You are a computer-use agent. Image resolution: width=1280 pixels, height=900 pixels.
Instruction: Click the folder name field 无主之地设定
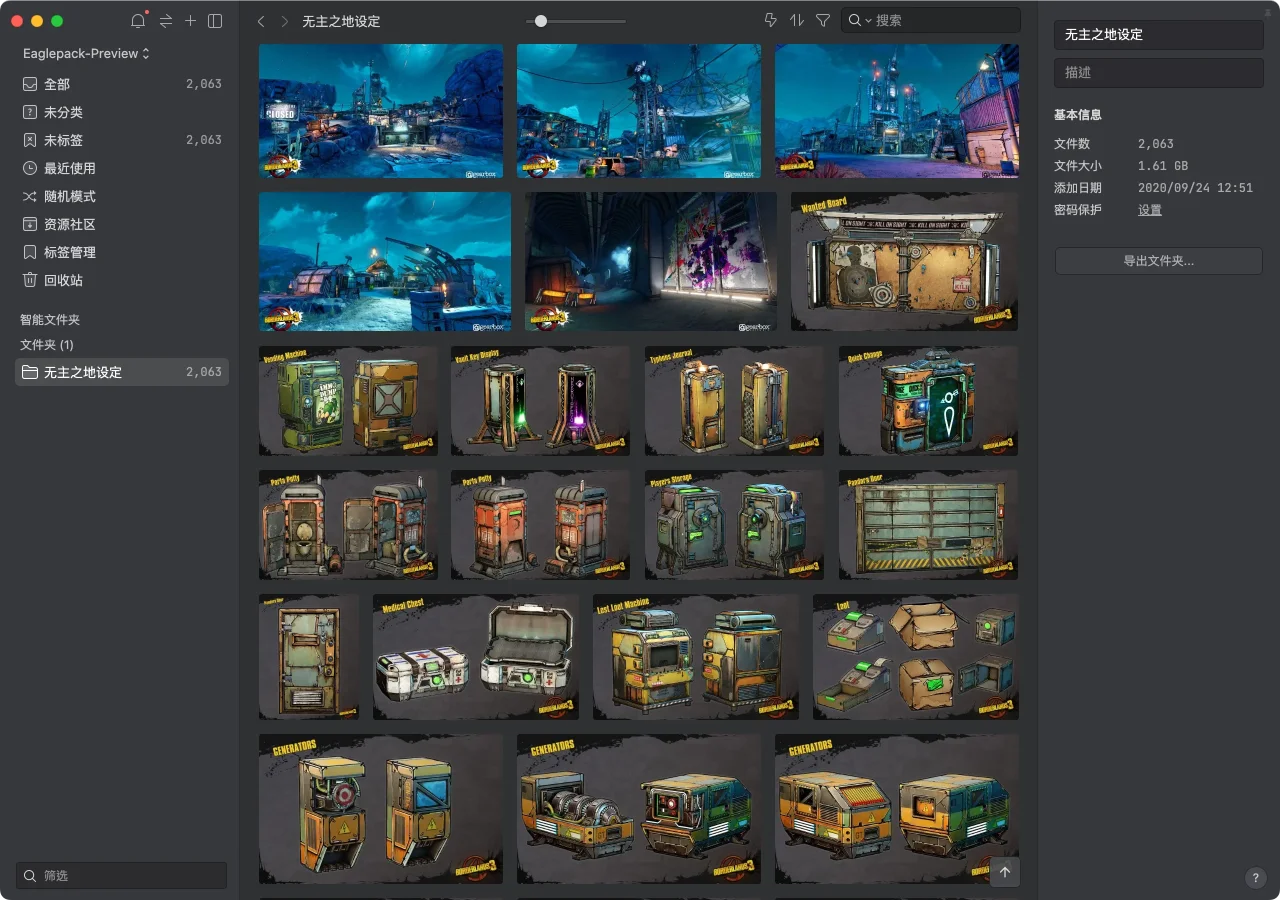pos(1159,34)
